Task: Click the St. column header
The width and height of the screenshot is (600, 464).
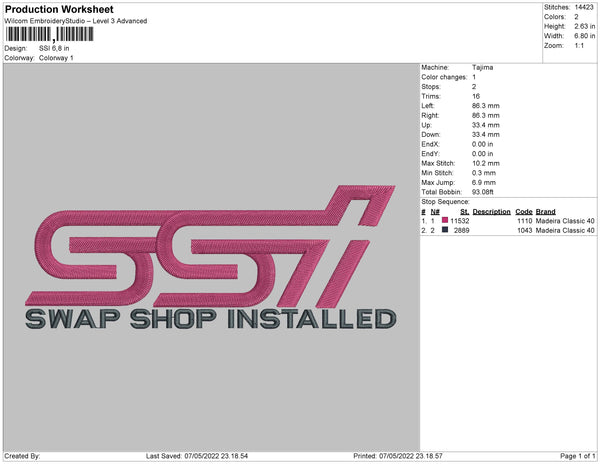Action: [464, 211]
